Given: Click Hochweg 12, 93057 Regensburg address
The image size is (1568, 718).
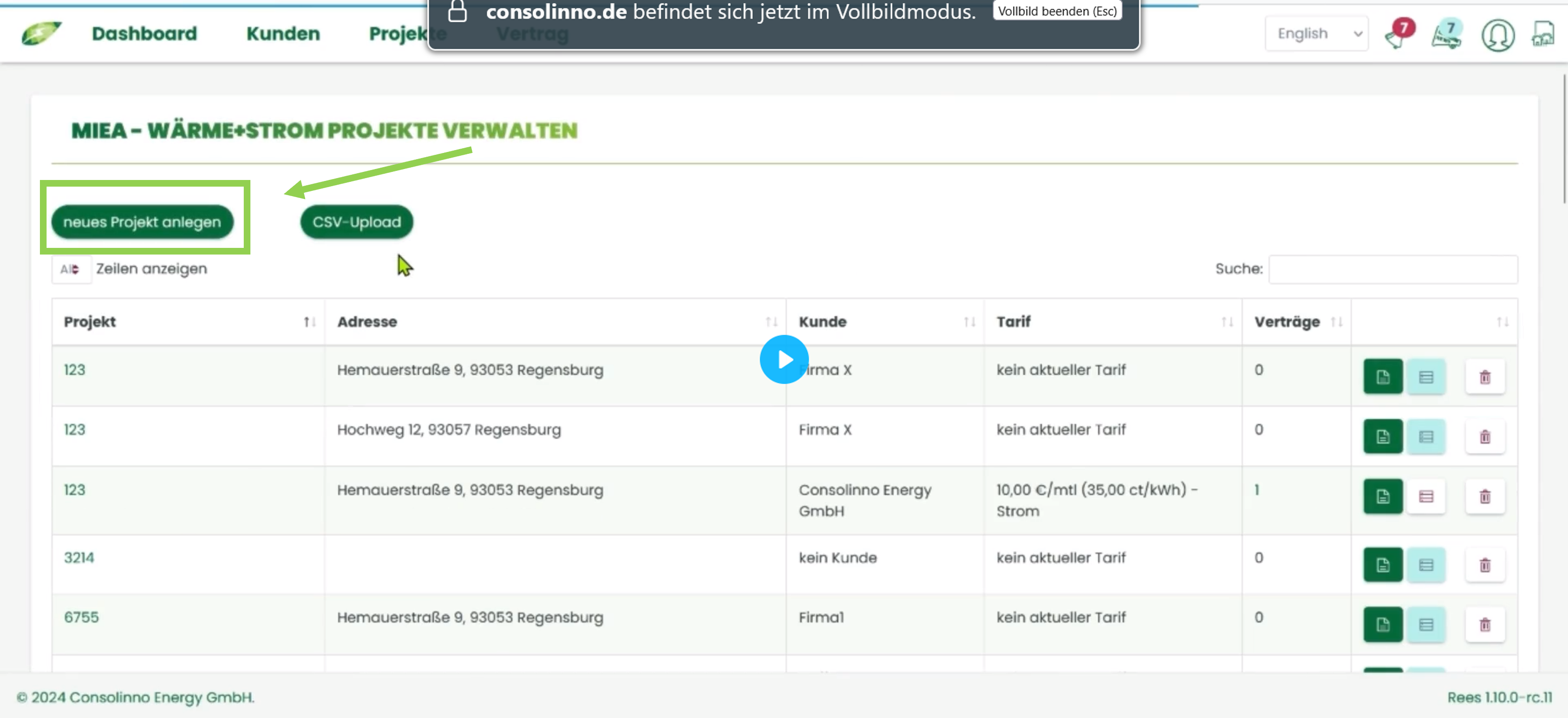Looking at the screenshot, I should [449, 430].
